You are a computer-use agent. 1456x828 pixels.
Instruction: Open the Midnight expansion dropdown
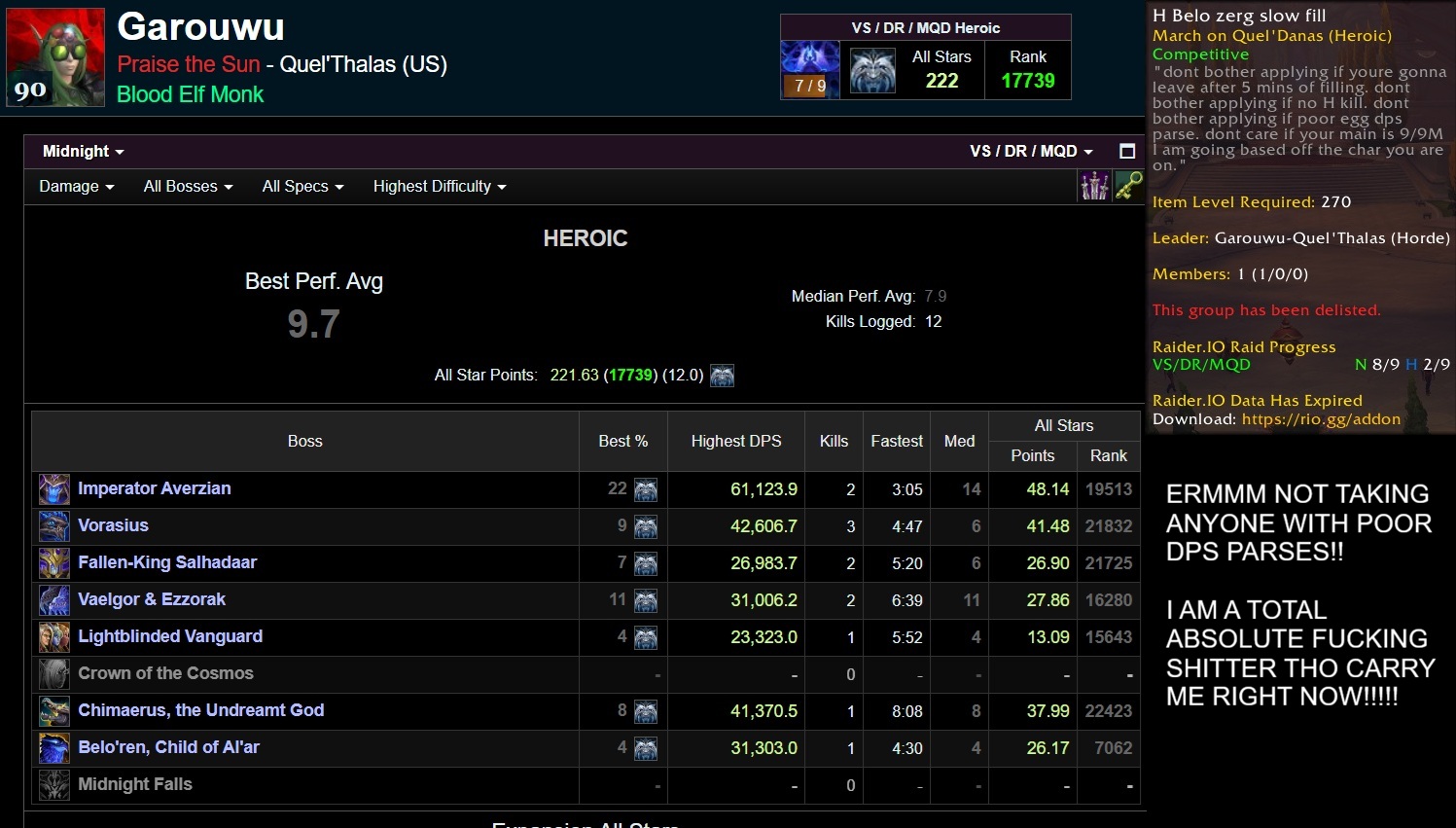84,152
